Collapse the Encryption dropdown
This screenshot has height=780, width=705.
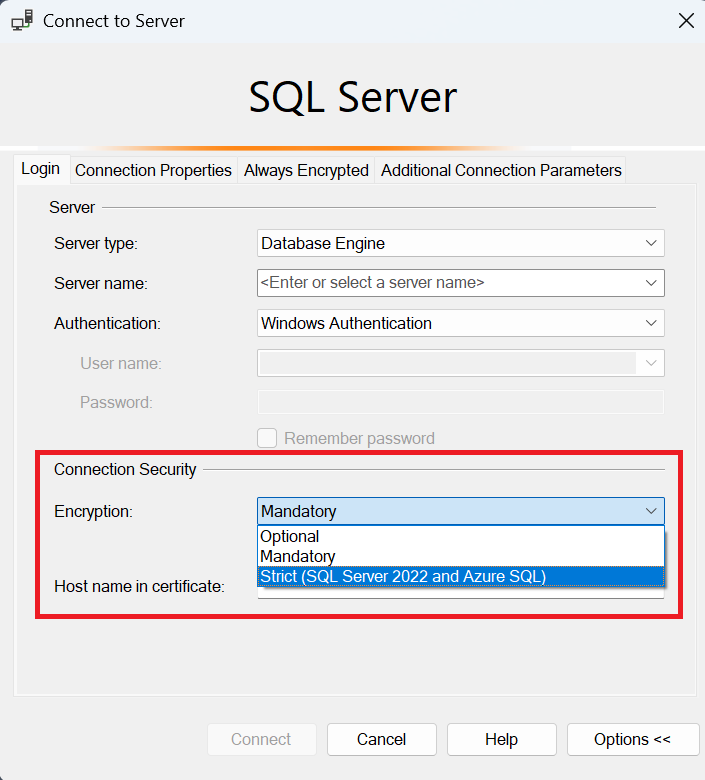[x=651, y=511]
